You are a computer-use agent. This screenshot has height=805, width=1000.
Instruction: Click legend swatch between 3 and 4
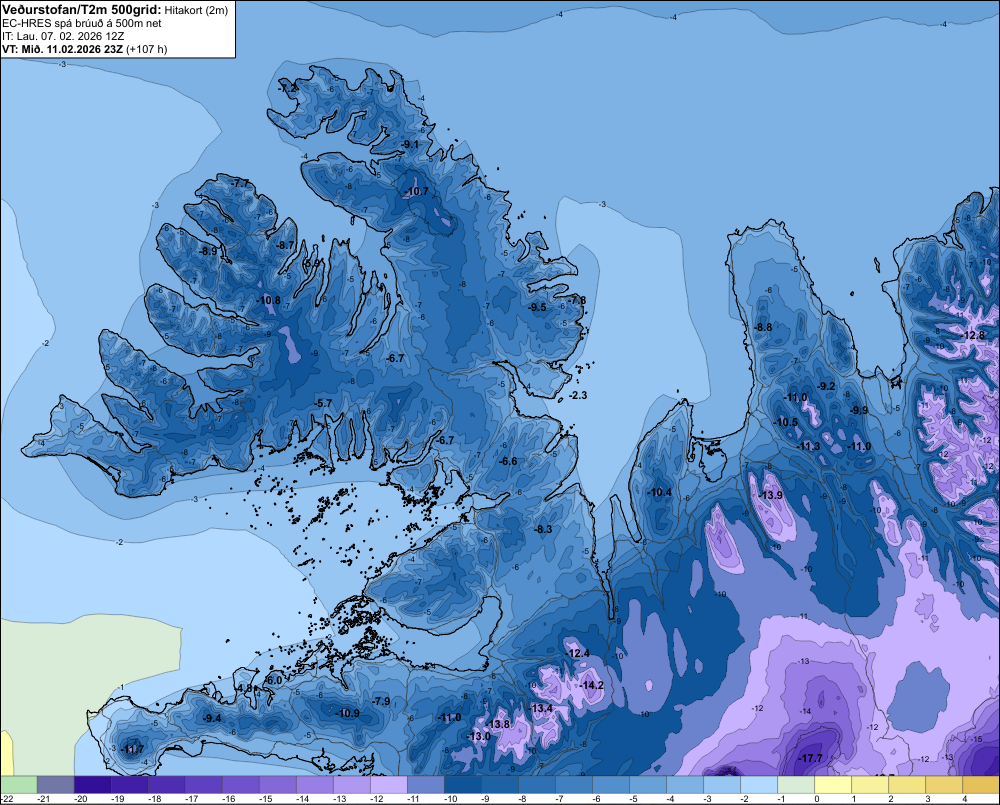[944, 785]
